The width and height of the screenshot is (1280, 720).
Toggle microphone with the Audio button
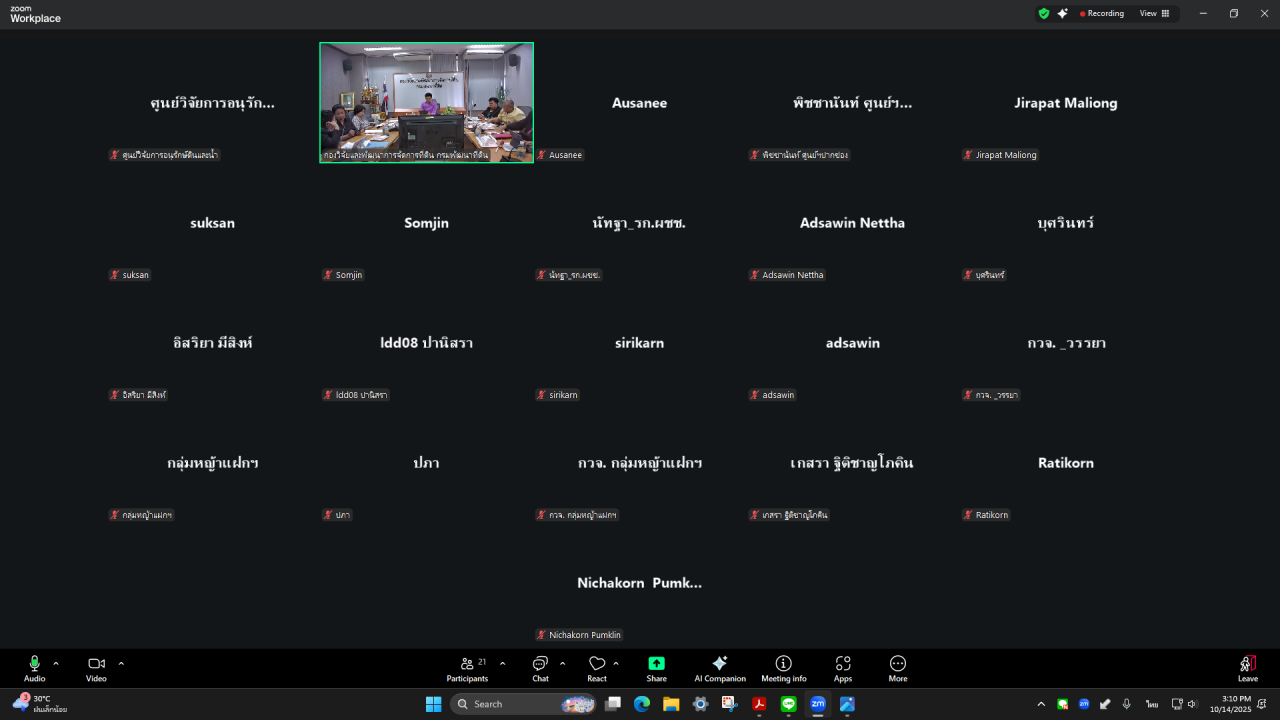click(x=34, y=668)
